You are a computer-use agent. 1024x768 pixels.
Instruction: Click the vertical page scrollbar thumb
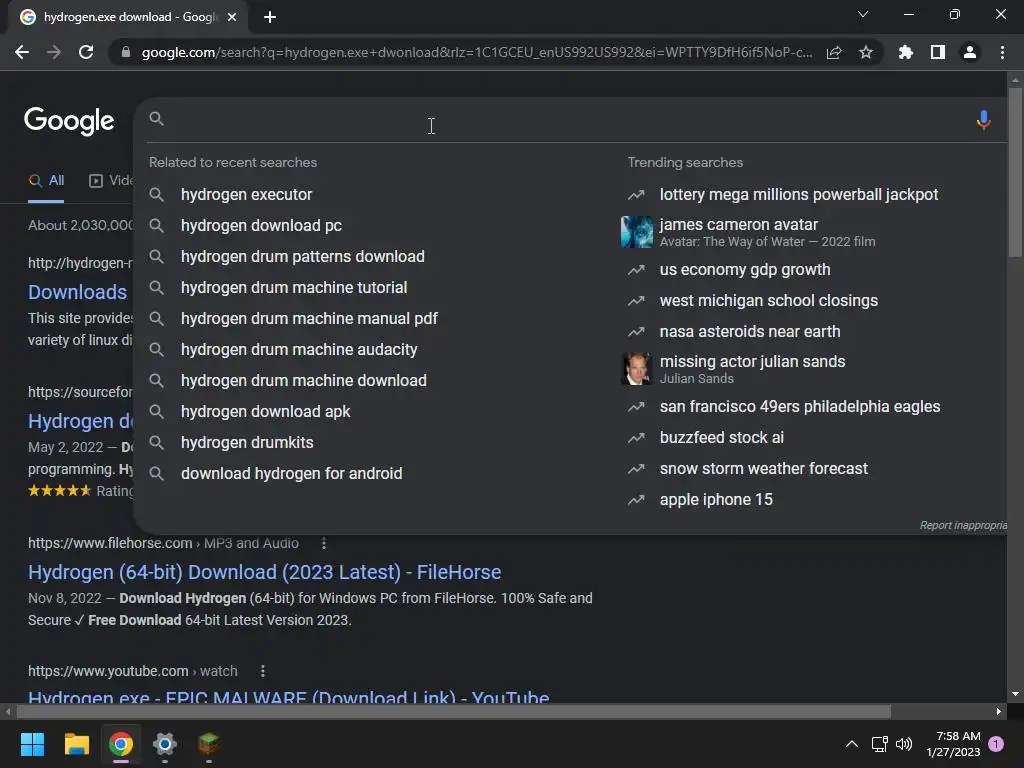pos(1015,172)
